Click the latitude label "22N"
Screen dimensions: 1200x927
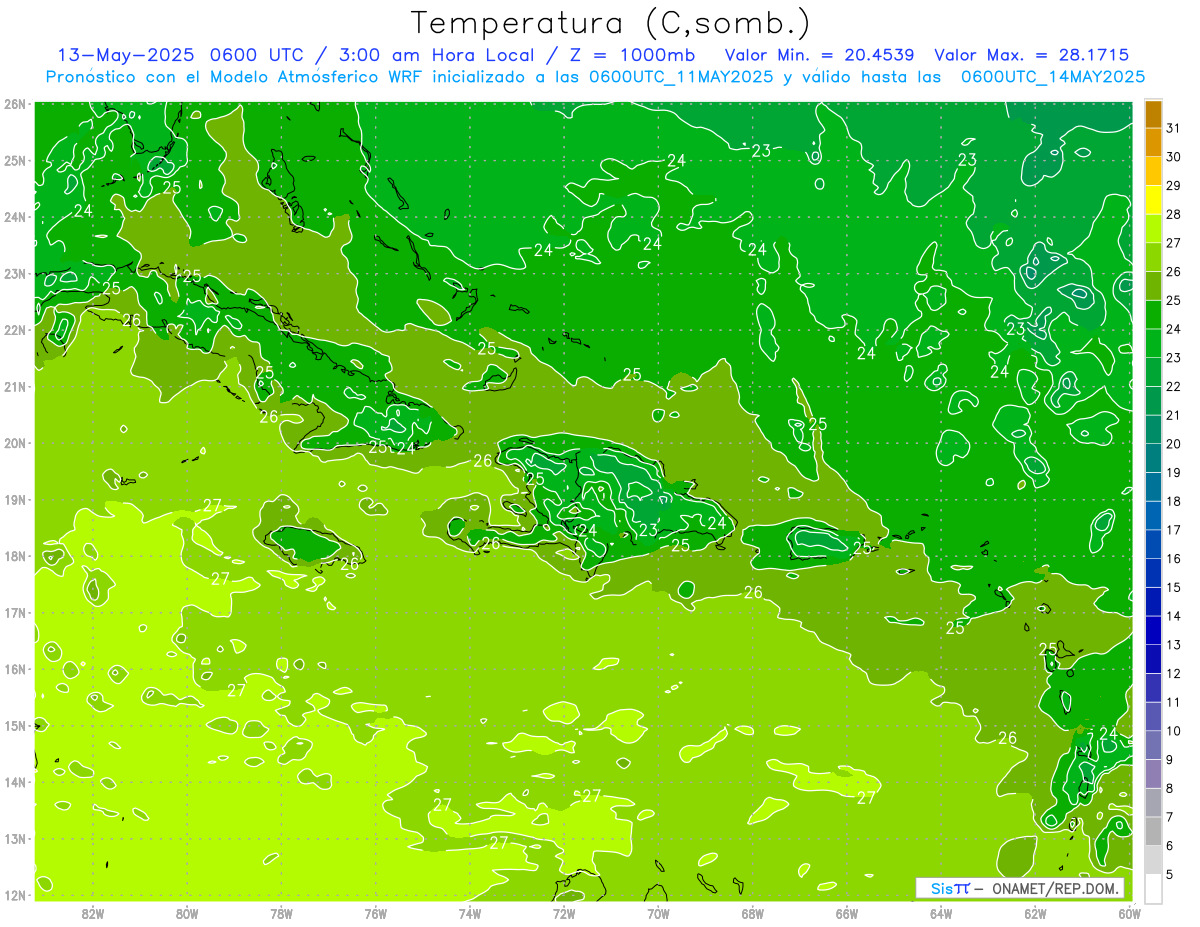(15, 330)
